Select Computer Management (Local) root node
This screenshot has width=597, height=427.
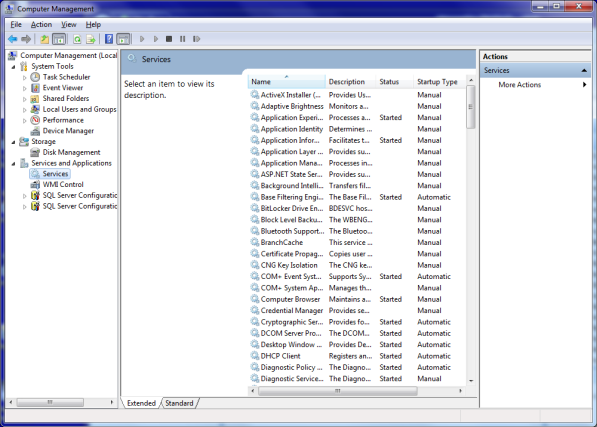[69, 56]
